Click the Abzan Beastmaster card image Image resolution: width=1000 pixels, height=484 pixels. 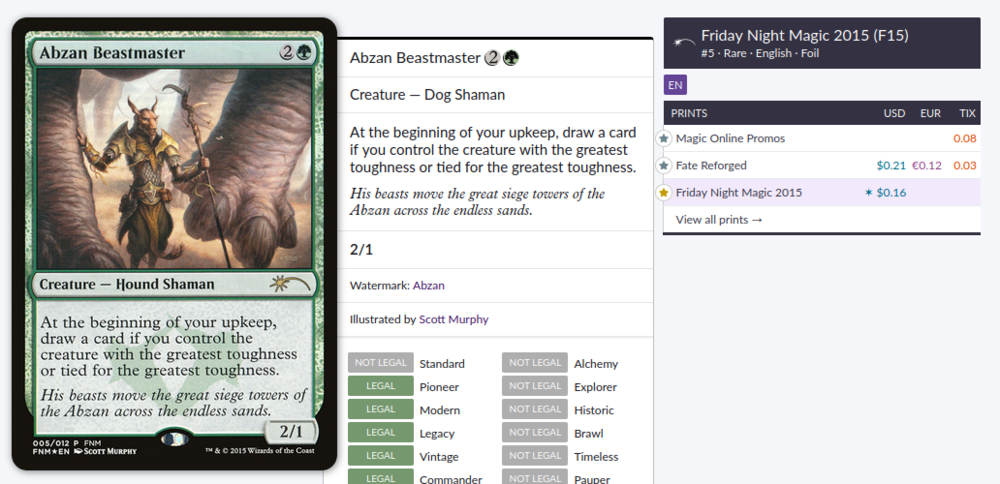pos(174,244)
